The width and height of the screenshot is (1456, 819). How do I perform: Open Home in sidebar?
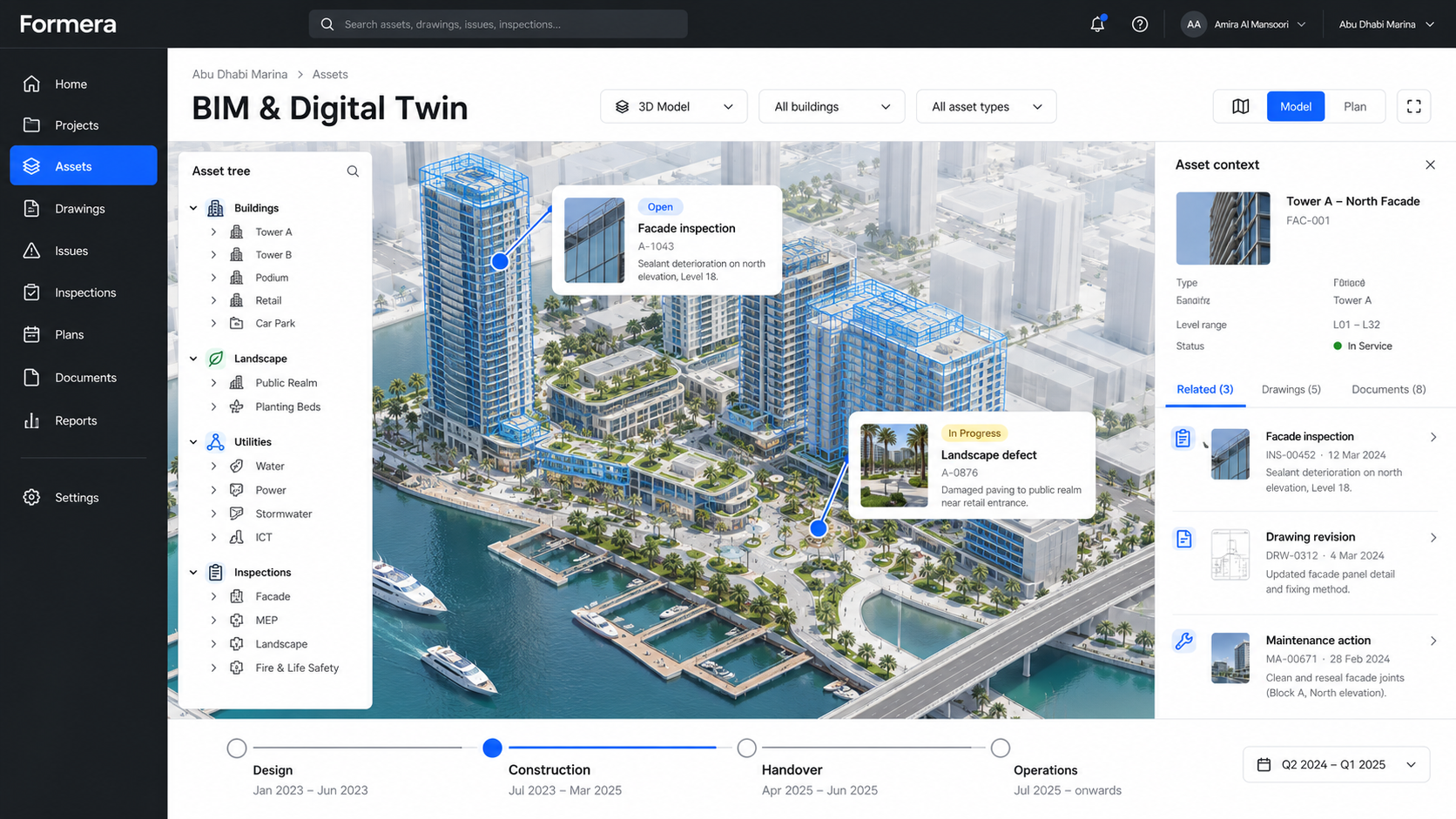[x=84, y=84]
